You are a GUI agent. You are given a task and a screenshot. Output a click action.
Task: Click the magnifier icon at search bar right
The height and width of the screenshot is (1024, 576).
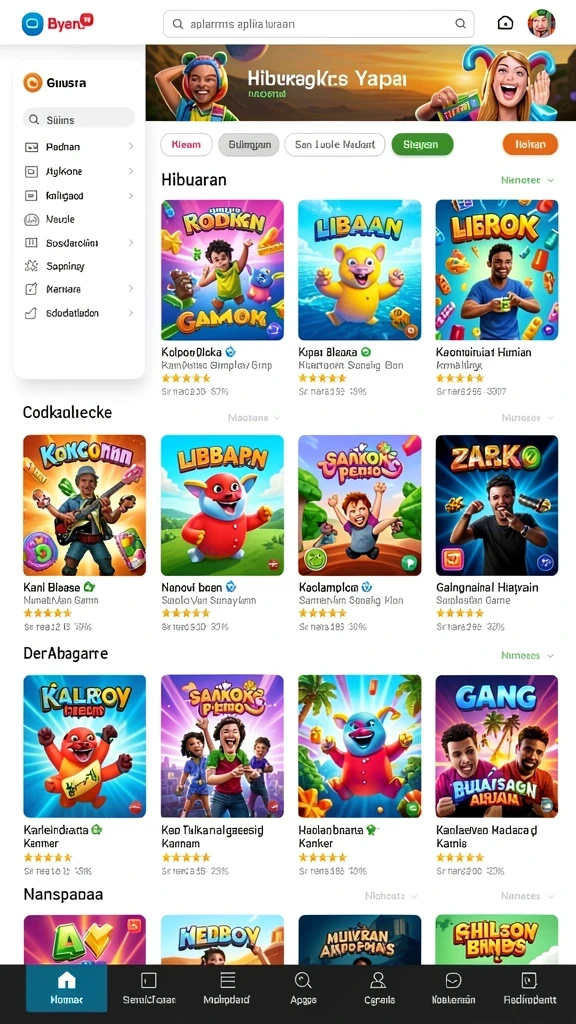[460, 24]
